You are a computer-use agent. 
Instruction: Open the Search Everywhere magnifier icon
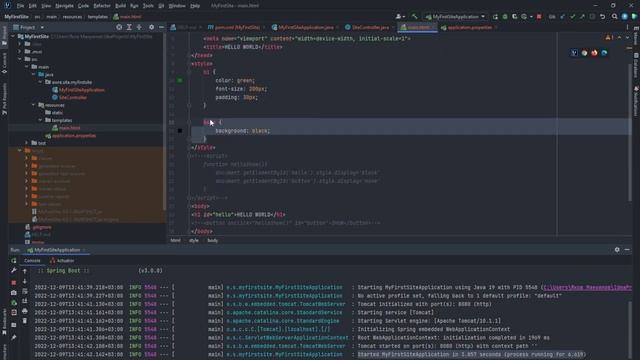coord(614,17)
